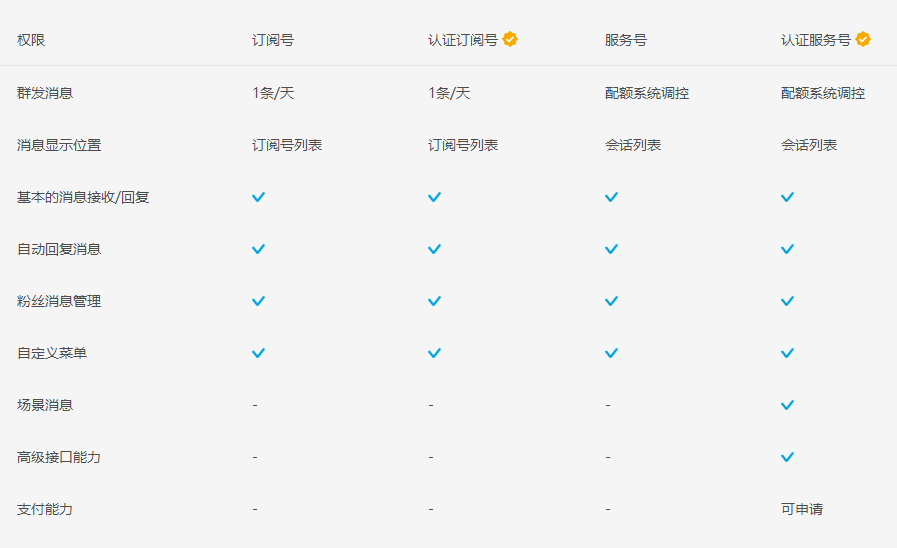Click the 群发消息 row label
The image size is (897, 548).
pyautogui.click(x=45, y=93)
